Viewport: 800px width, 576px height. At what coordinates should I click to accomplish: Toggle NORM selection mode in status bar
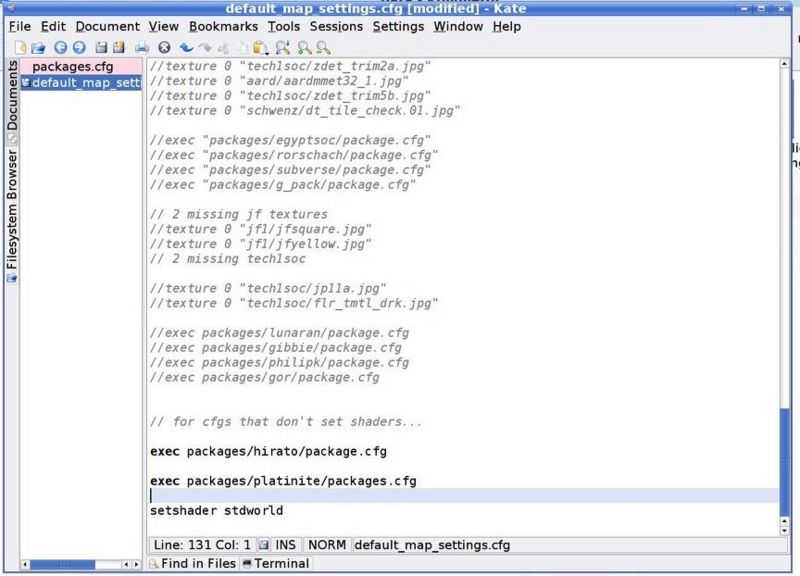coord(327,545)
